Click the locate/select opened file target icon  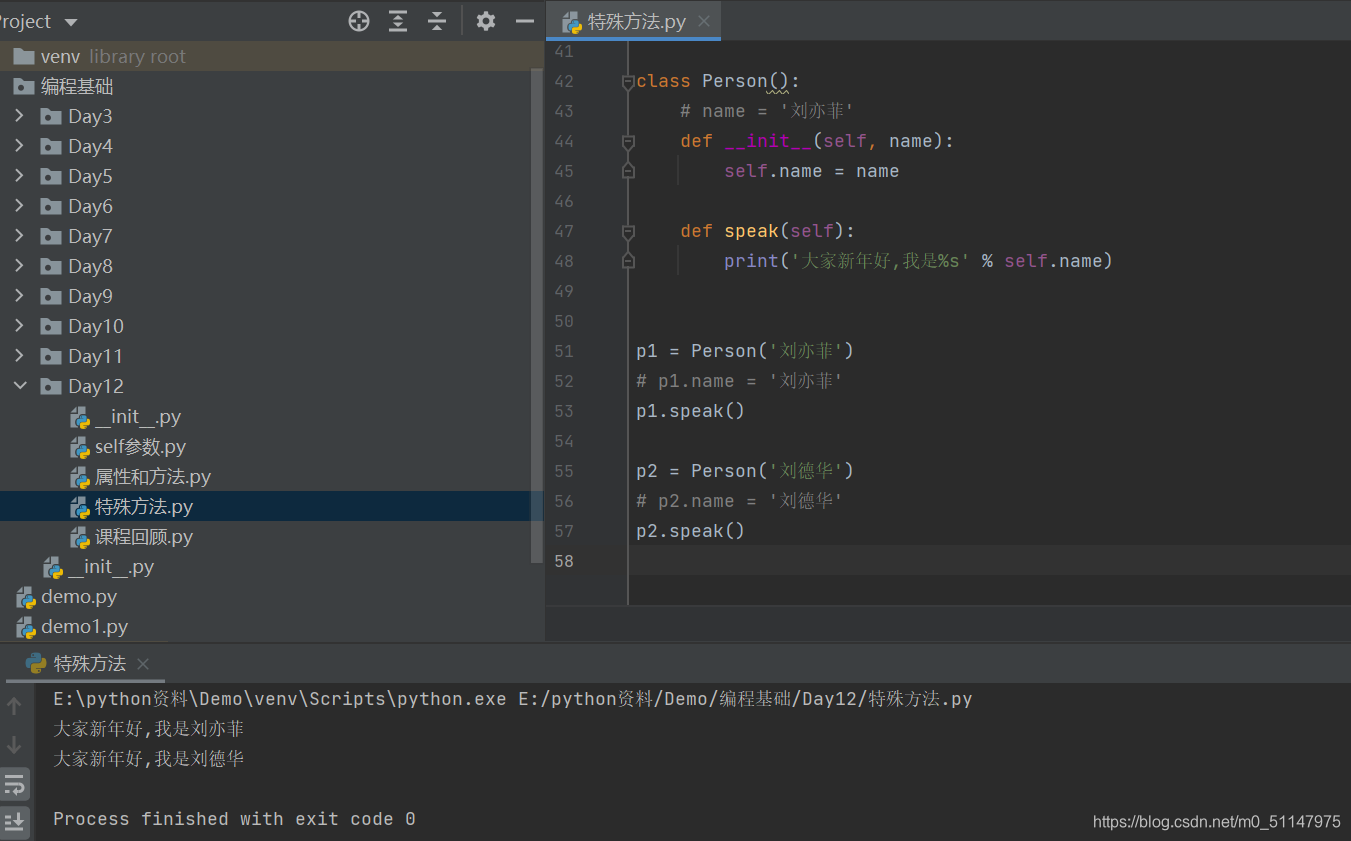pyautogui.click(x=359, y=21)
